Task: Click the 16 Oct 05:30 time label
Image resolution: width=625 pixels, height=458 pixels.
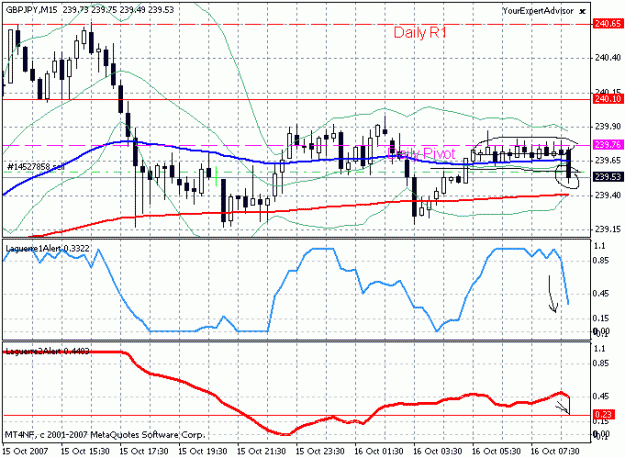Action: coord(497,452)
